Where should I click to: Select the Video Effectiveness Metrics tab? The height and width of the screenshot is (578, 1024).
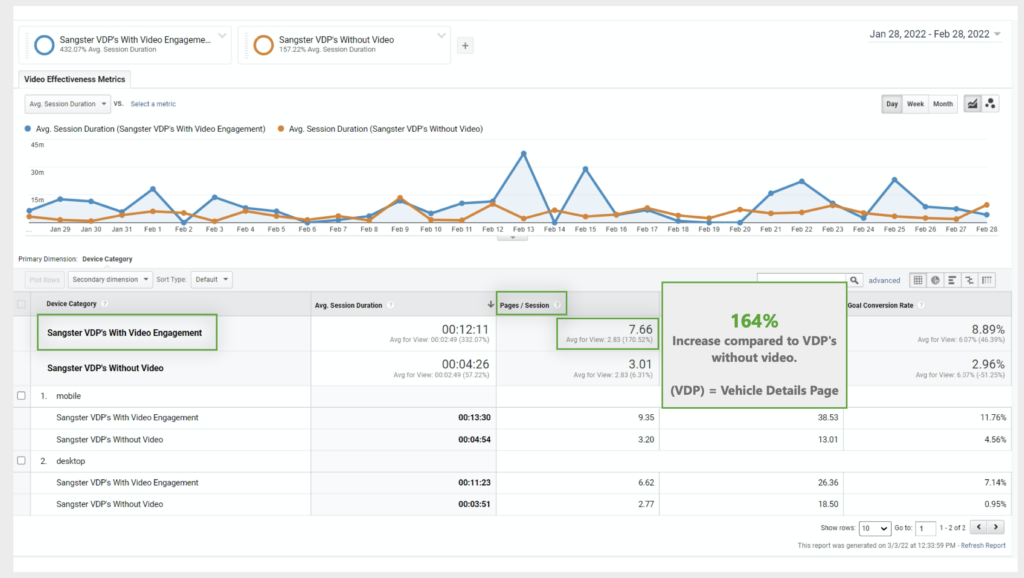point(74,79)
